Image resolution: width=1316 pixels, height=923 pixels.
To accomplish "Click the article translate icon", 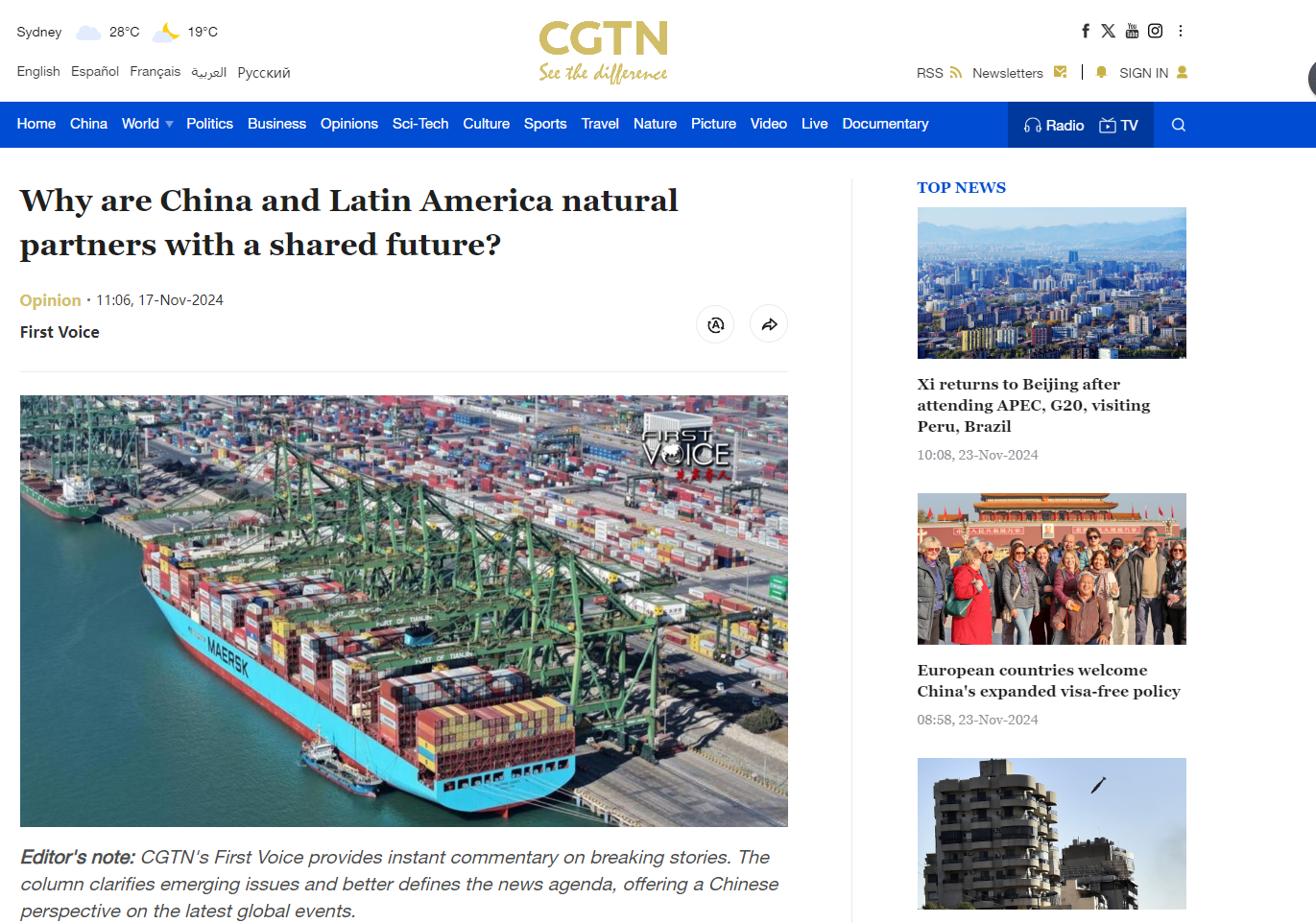I will click(715, 324).
